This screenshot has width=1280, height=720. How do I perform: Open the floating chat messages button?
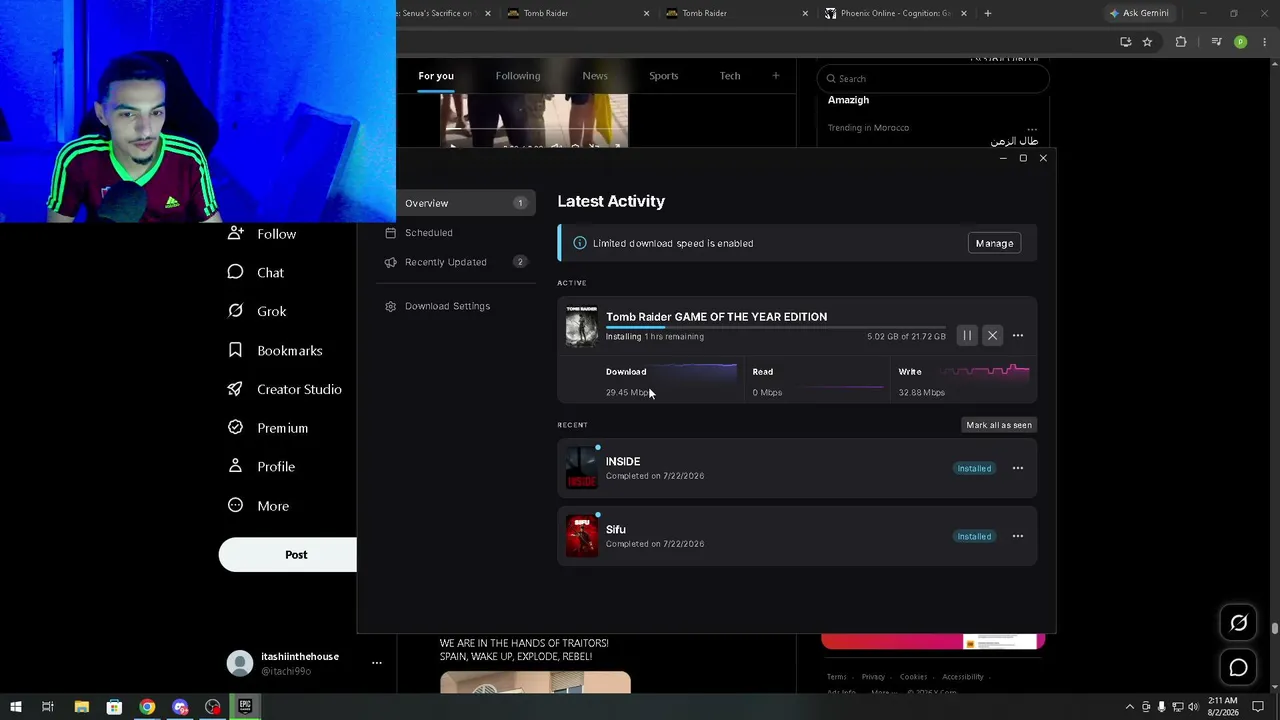[1238, 668]
